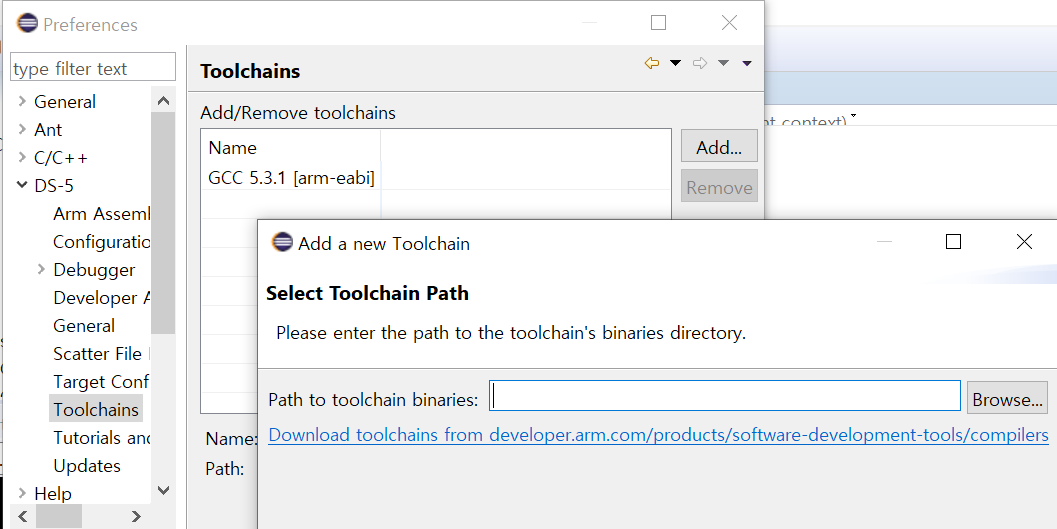Click horizontal scrollbar left arrow
1057x529 pixels.
tap(23, 516)
